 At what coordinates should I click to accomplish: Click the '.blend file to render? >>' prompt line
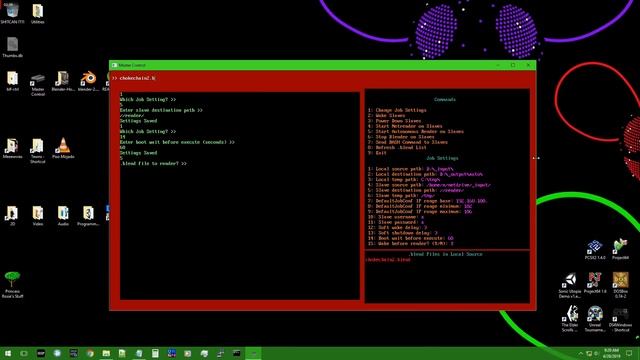click(153, 164)
